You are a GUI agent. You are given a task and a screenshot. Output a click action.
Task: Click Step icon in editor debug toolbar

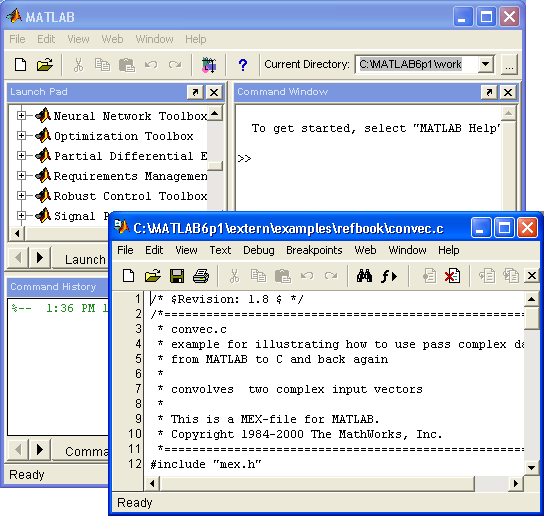pos(487,276)
